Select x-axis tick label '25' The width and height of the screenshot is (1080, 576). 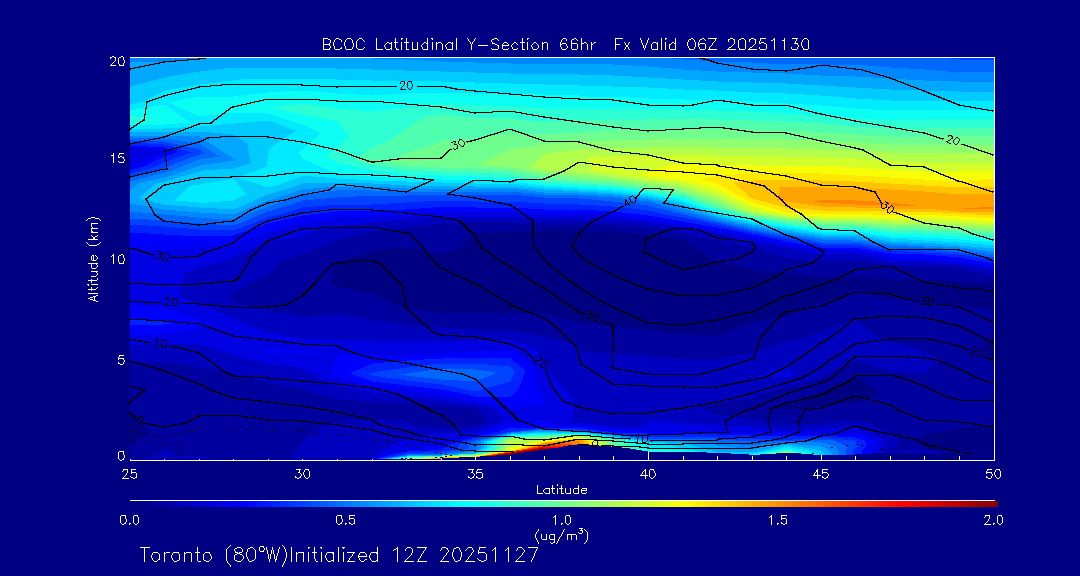[129, 474]
